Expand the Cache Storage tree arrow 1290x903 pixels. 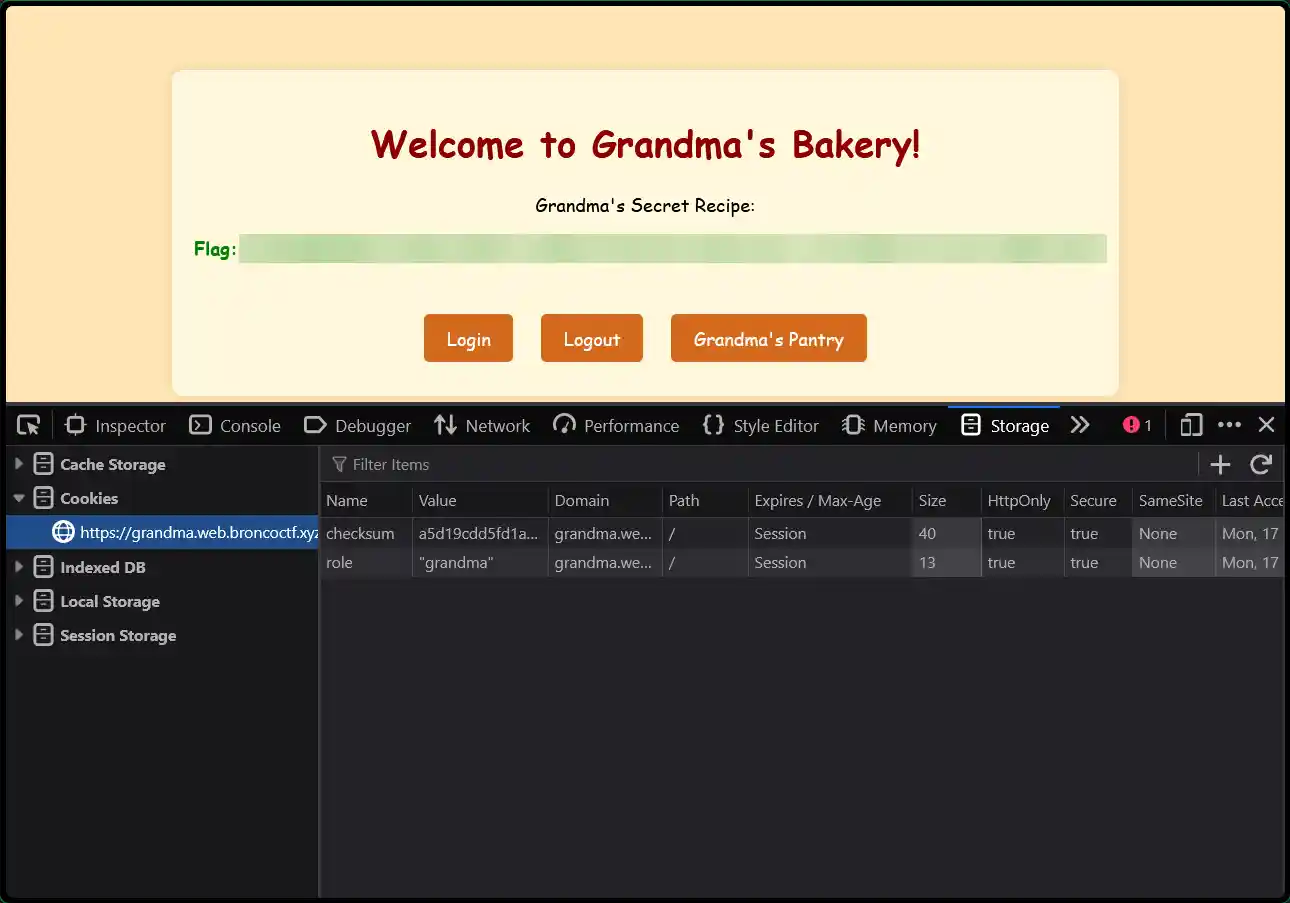(18, 464)
